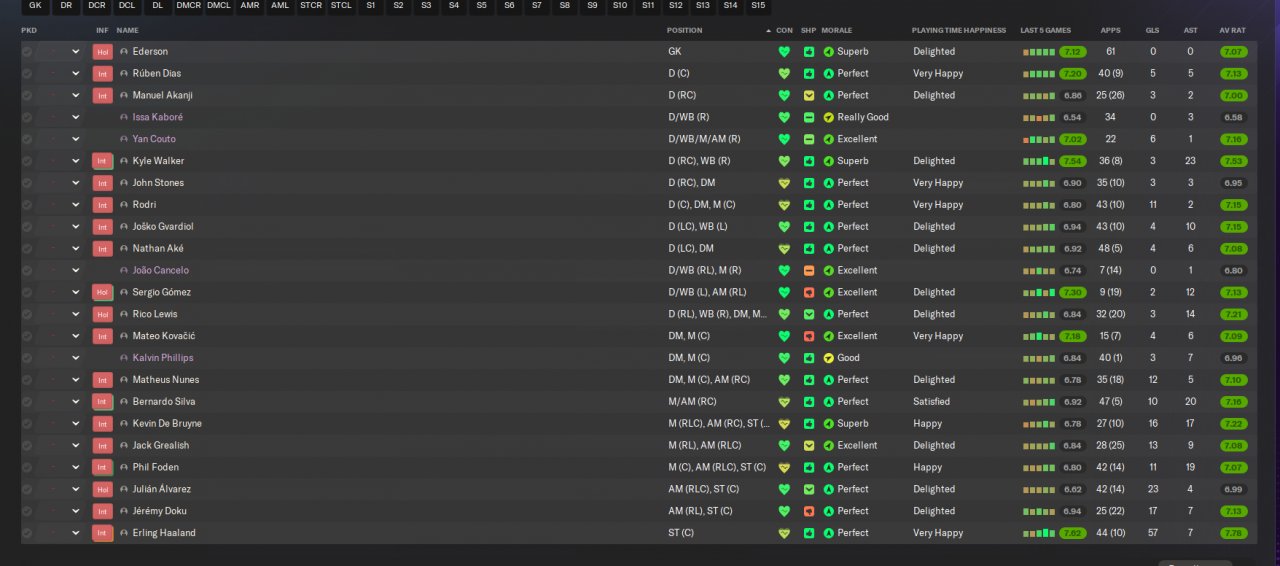This screenshot has height=566, width=1280.
Task: Click the orange sharpness icon for João Cancelo
Action: [809, 271]
